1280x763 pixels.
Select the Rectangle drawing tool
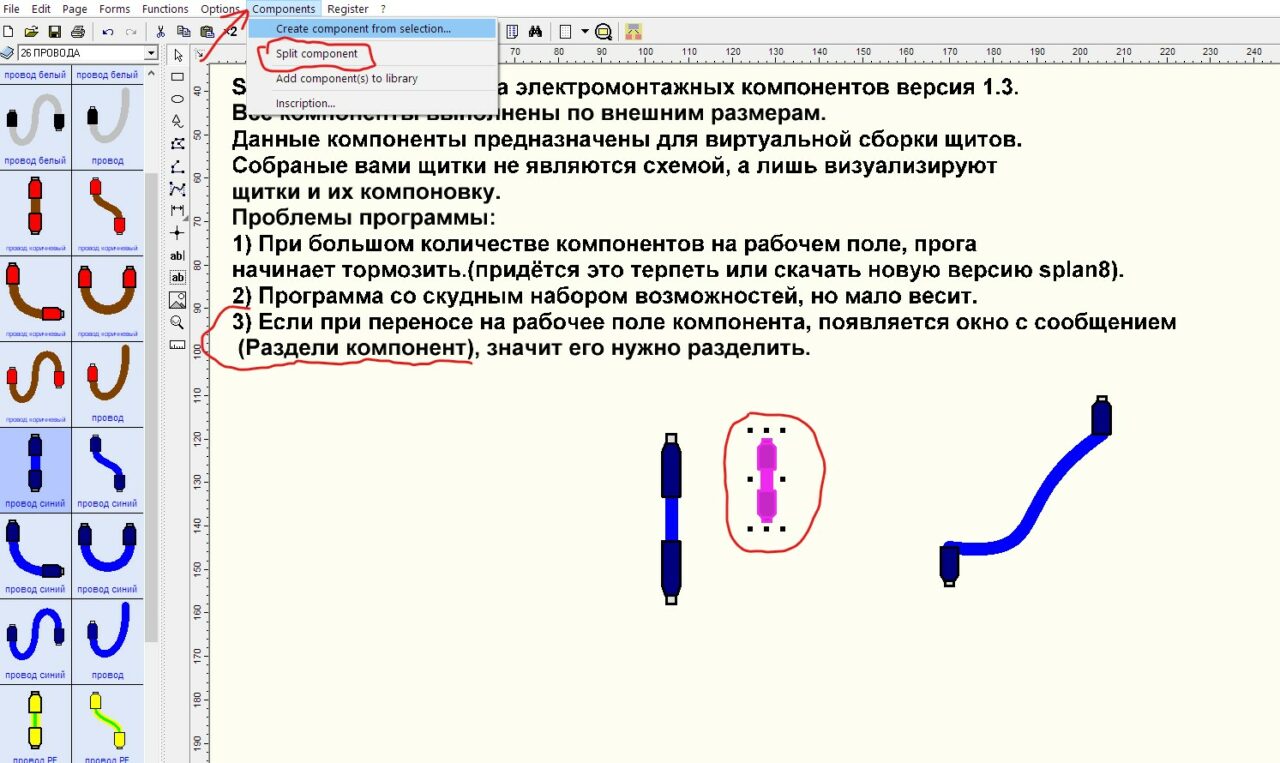pos(178,77)
